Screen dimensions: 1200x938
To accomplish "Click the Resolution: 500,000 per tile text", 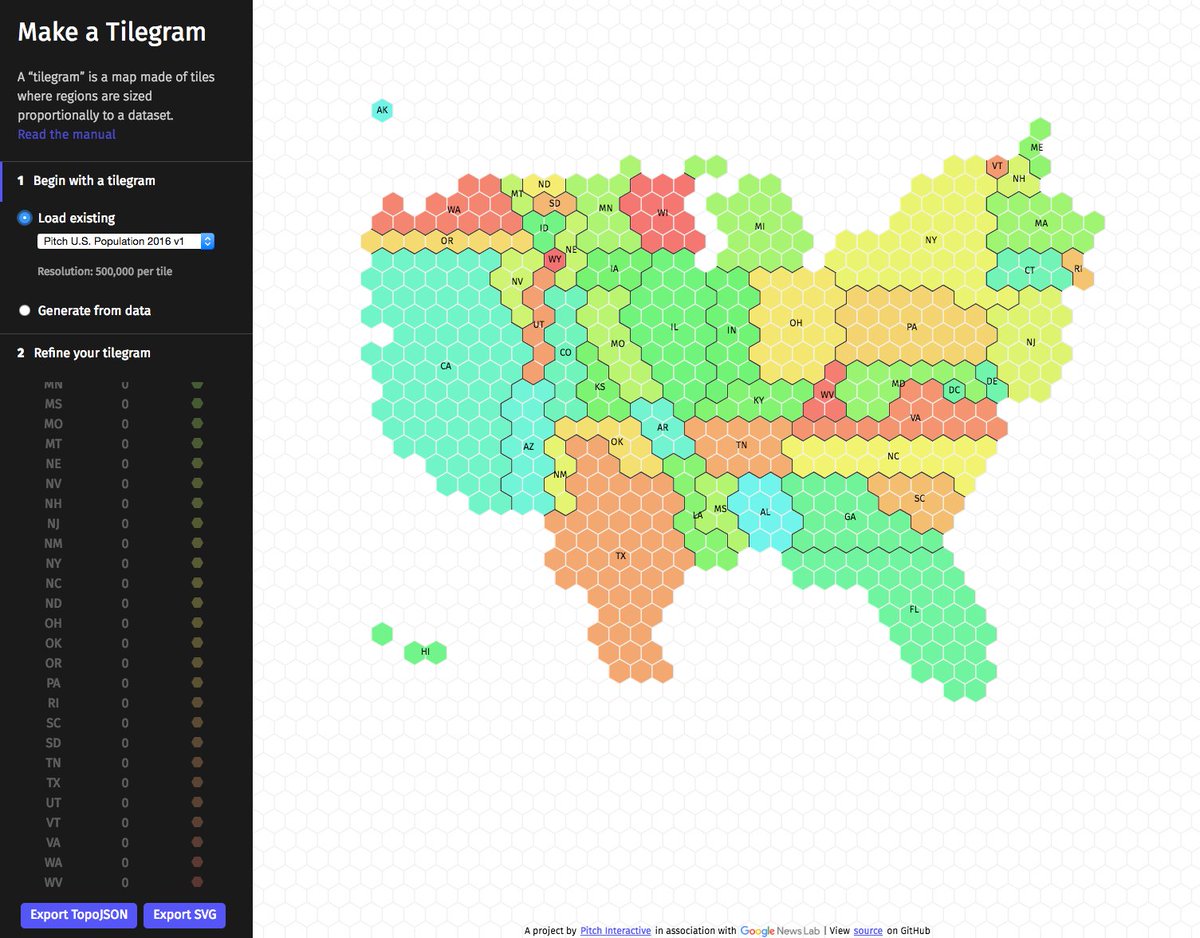I will coord(105,271).
